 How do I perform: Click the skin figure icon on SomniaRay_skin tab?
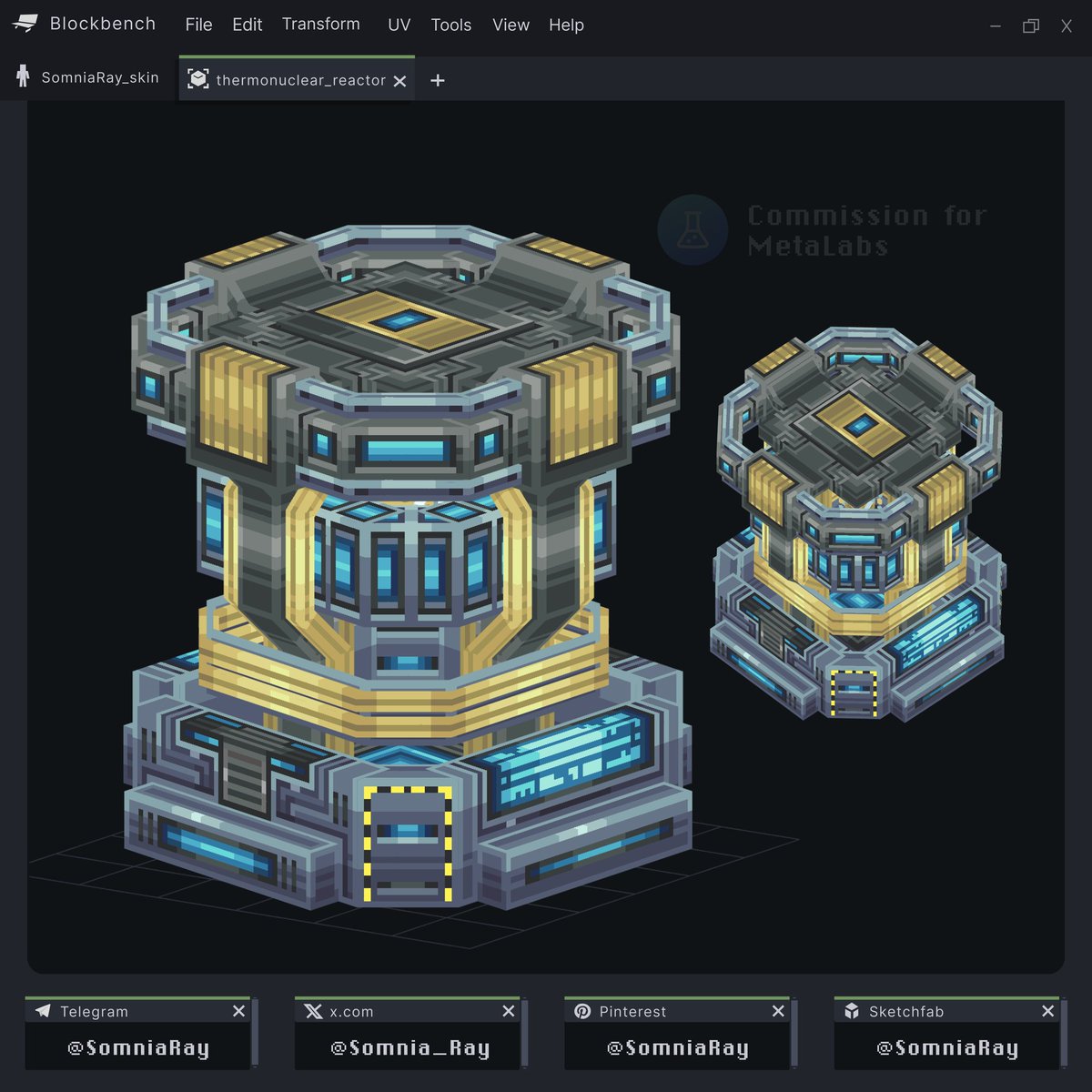coord(23,76)
